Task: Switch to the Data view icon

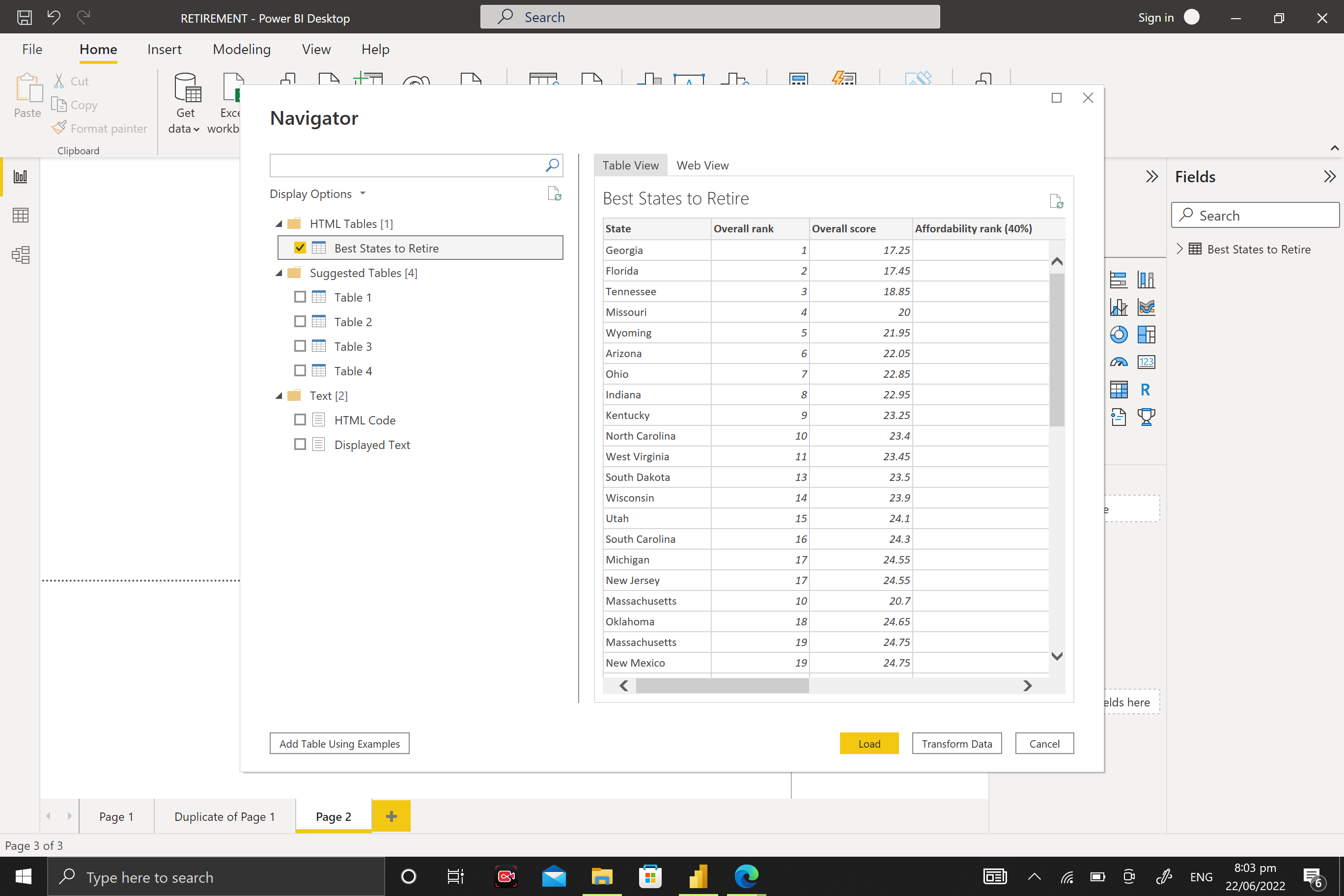Action: pyautogui.click(x=21, y=216)
